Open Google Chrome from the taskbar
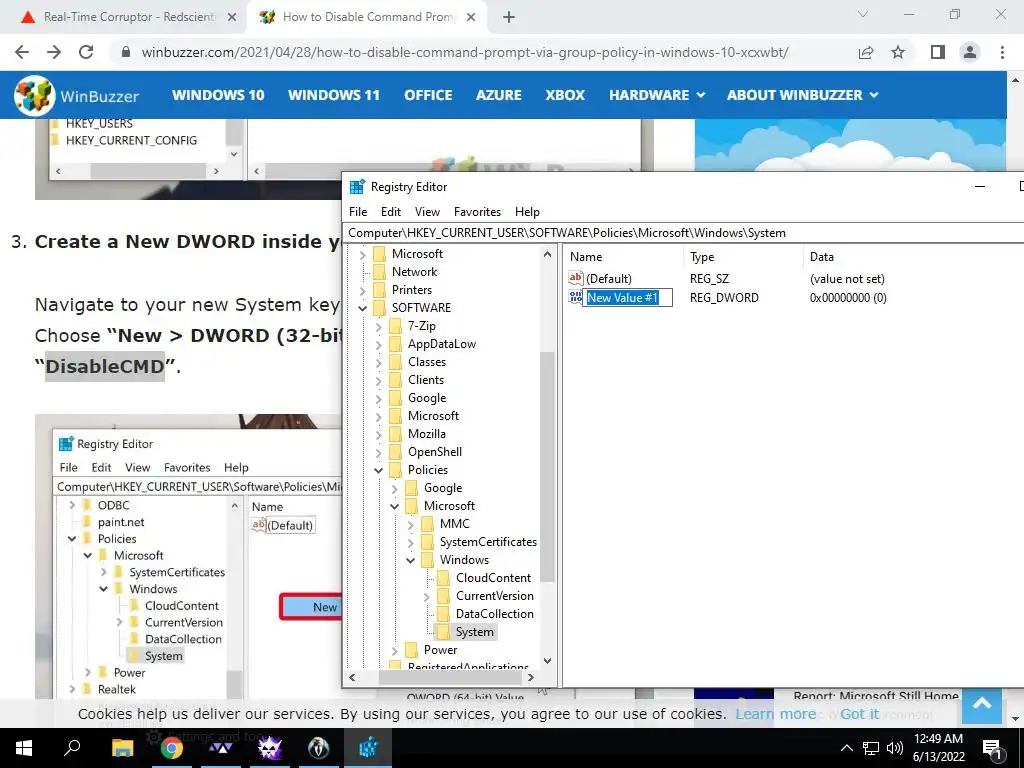This screenshot has width=1024, height=768. [172, 748]
